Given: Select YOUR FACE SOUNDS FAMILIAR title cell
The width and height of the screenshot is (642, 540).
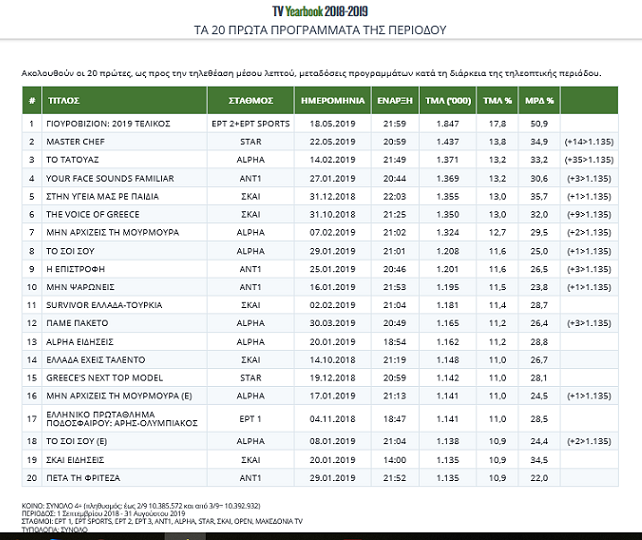Looking at the screenshot, I should [124, 178].
